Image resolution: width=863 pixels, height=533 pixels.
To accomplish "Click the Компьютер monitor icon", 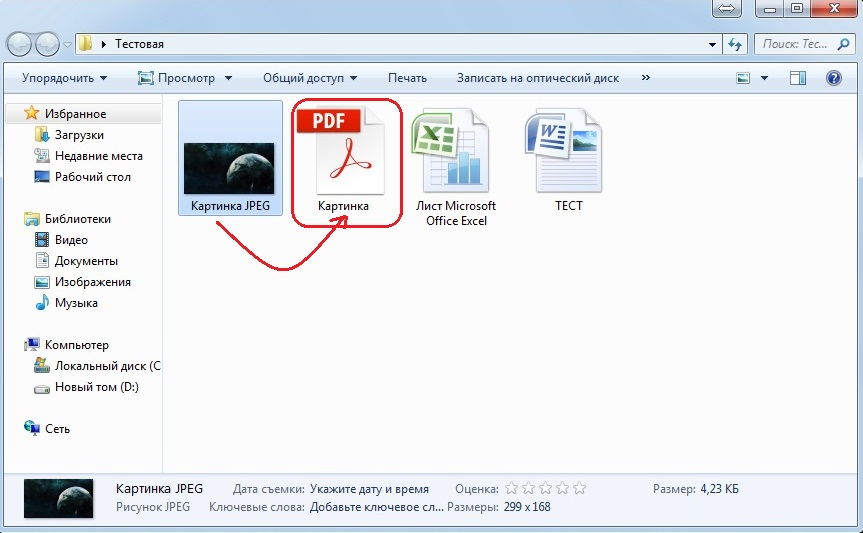I will coord(32,345).
